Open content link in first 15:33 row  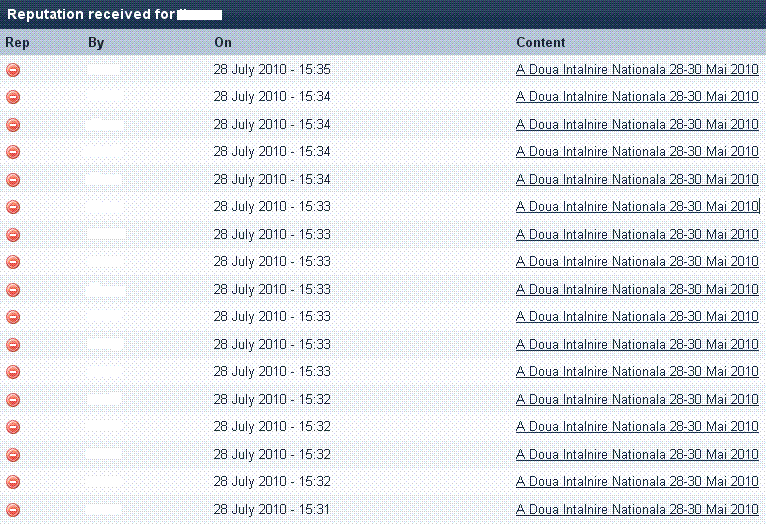coord(637,207)
